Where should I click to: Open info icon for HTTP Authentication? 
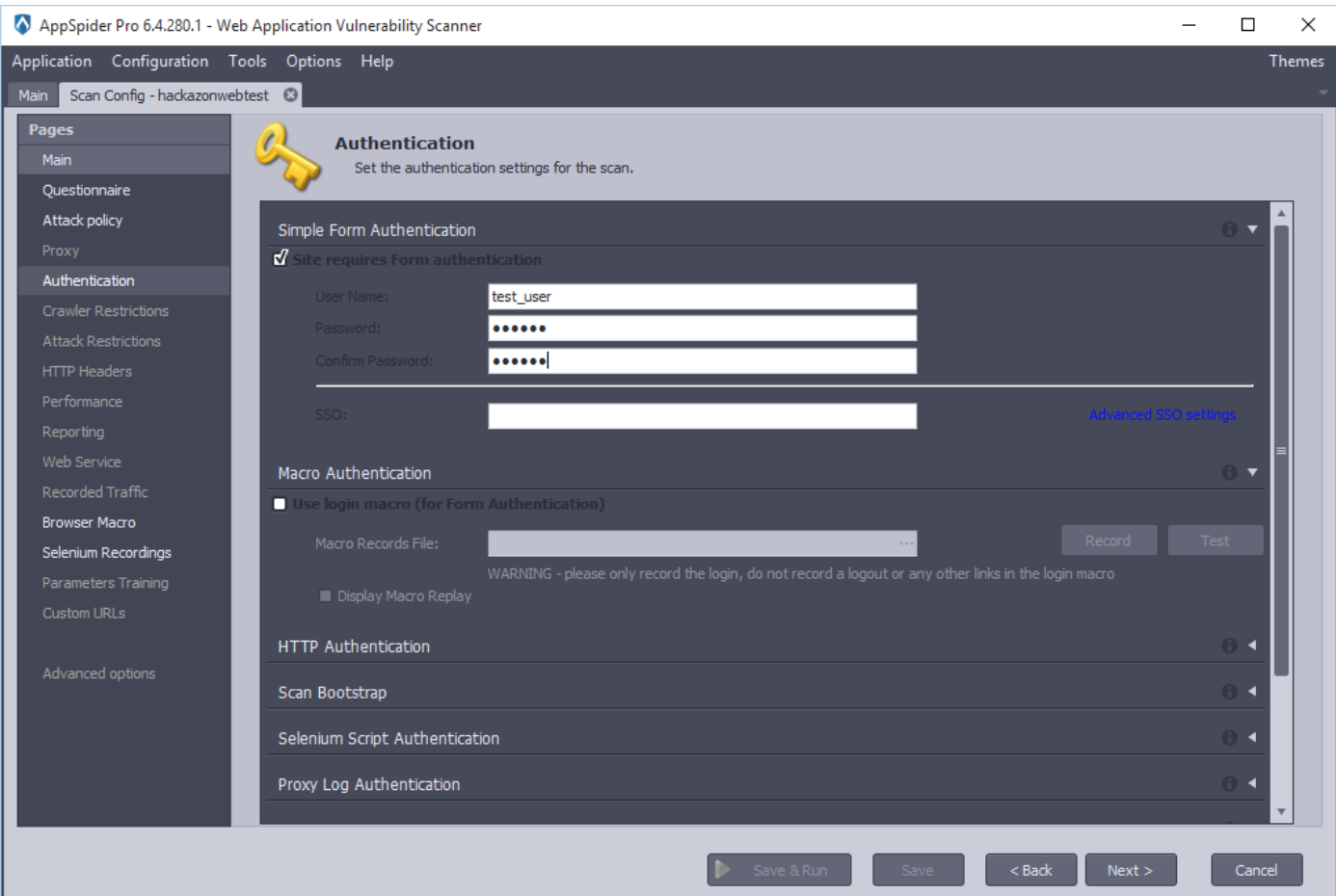[x=1229, y=646]
